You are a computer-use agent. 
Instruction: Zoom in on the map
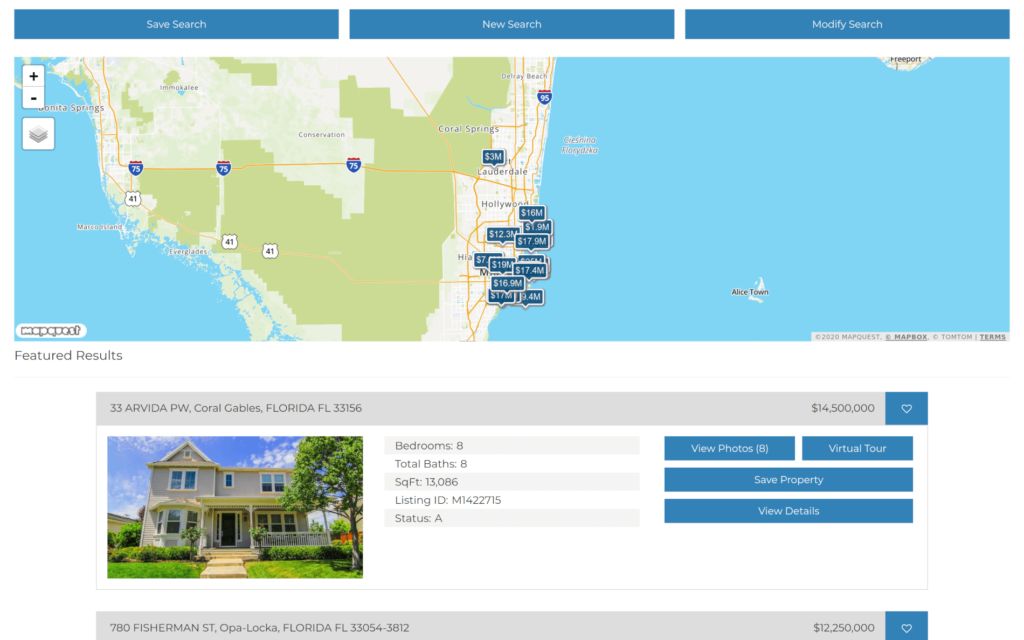pyautogui.click(x=33, y=76)
